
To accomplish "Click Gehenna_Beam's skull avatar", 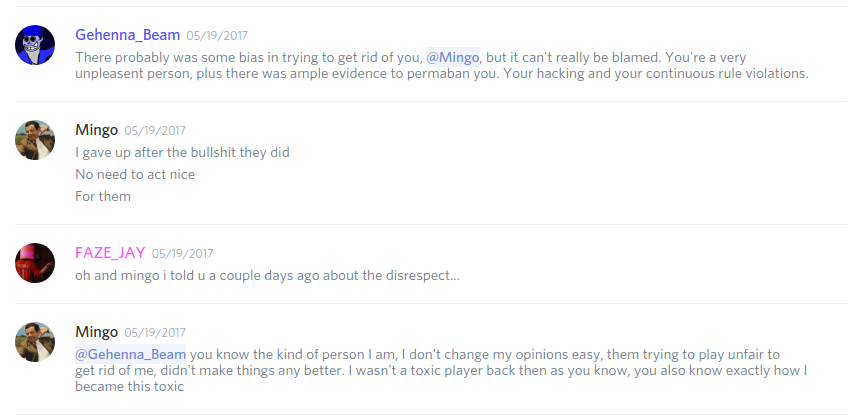I will coord(35,45).
